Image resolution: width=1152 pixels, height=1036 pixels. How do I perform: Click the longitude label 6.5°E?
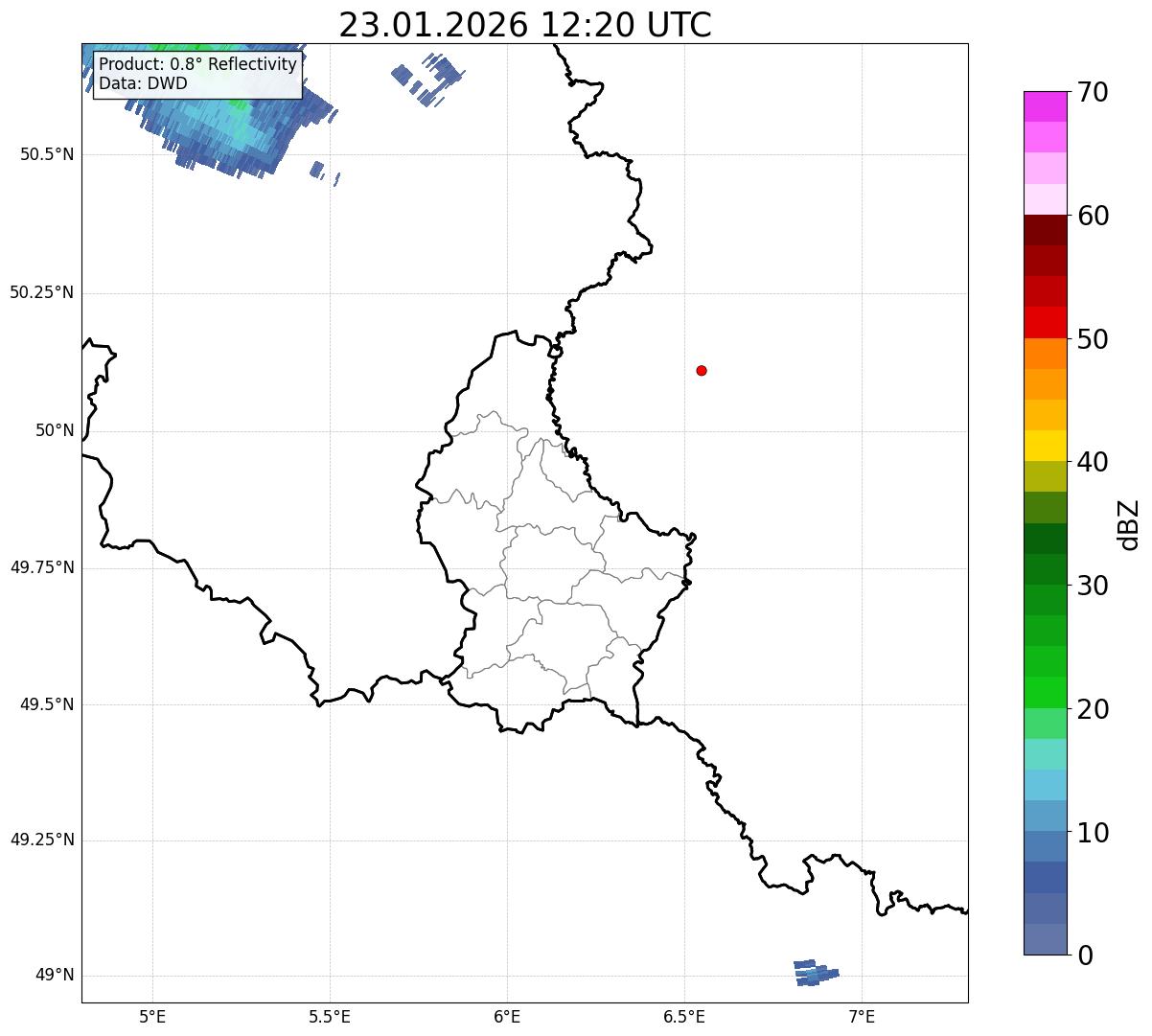(684, 1016)
